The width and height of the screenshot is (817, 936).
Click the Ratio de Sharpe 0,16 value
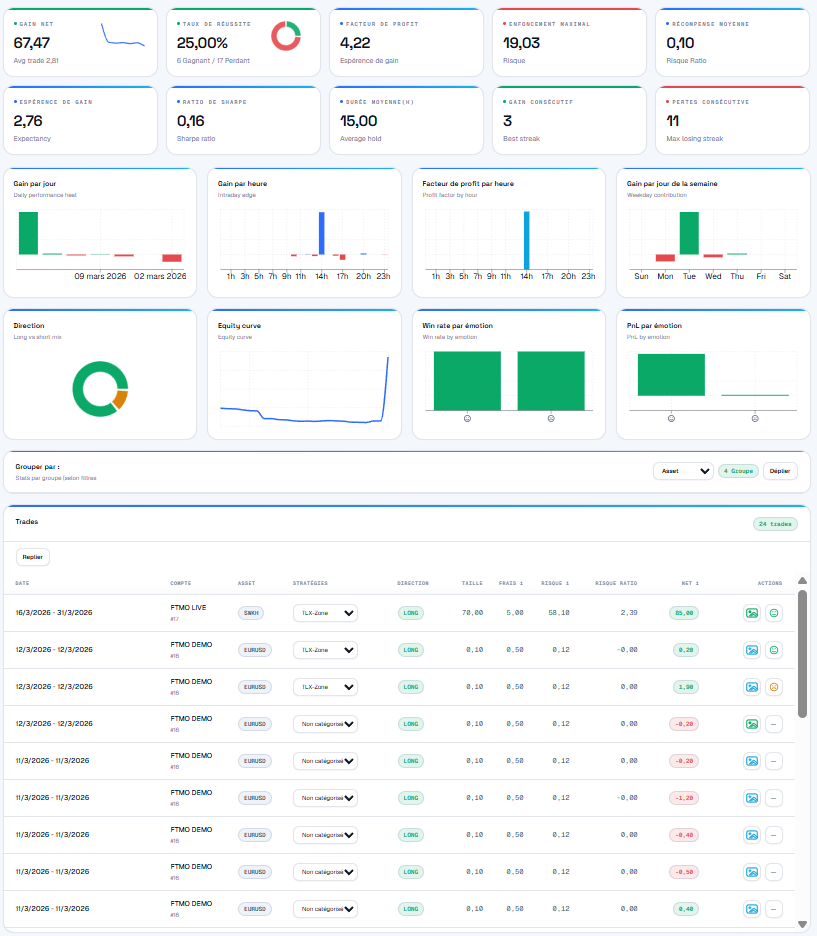[x=190, y=121]
